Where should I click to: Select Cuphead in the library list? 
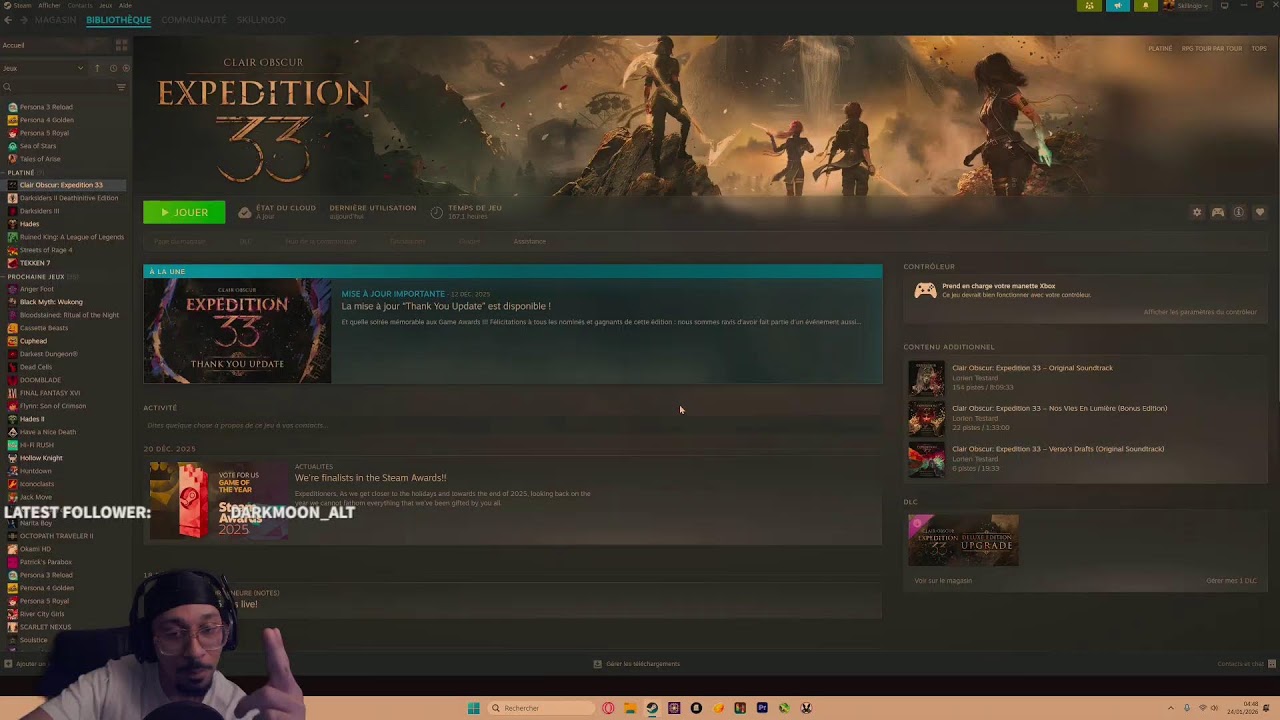pos(33,341)
